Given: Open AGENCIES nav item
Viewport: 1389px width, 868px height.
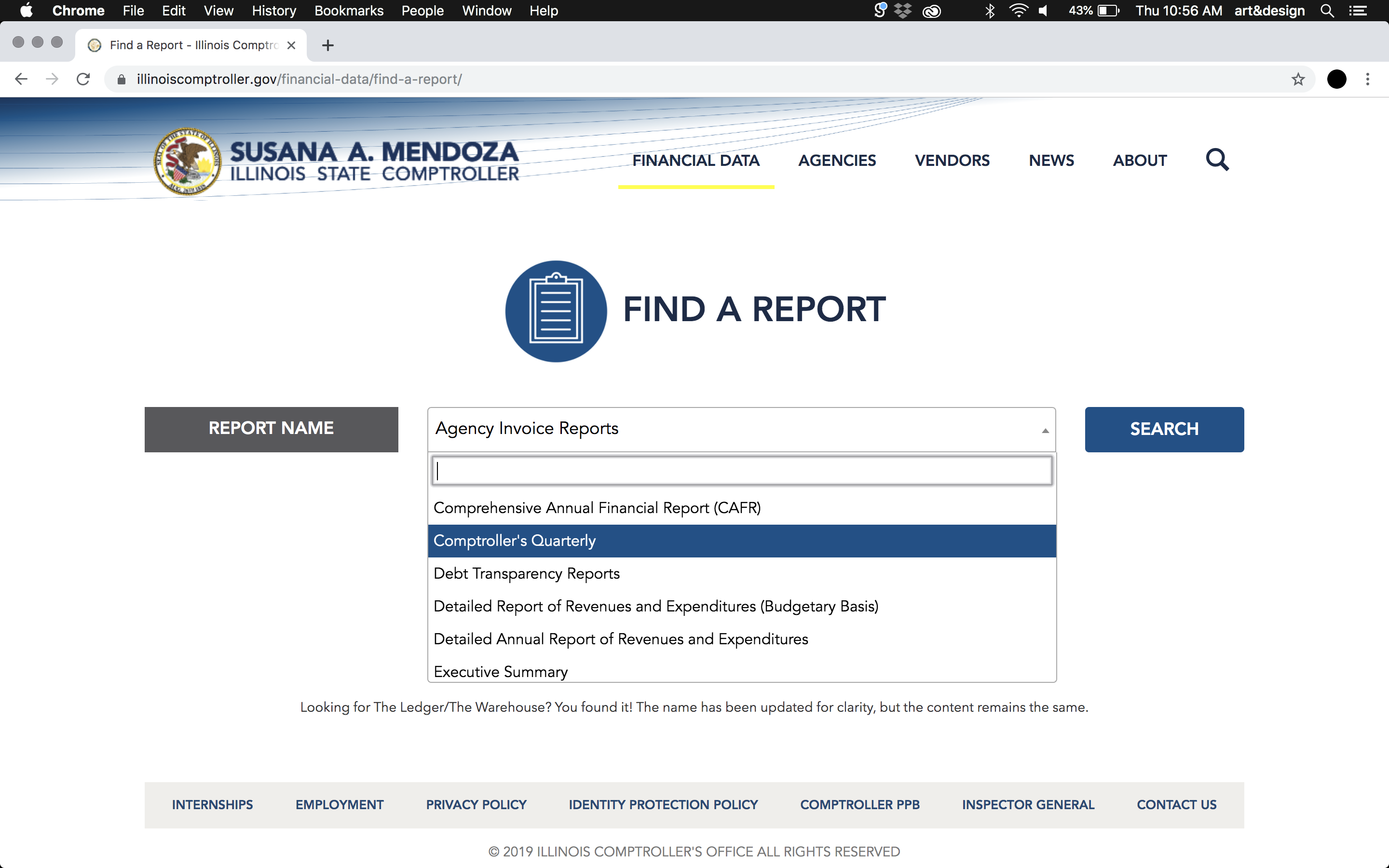Looking at the screenshot, I should [837, 161].
